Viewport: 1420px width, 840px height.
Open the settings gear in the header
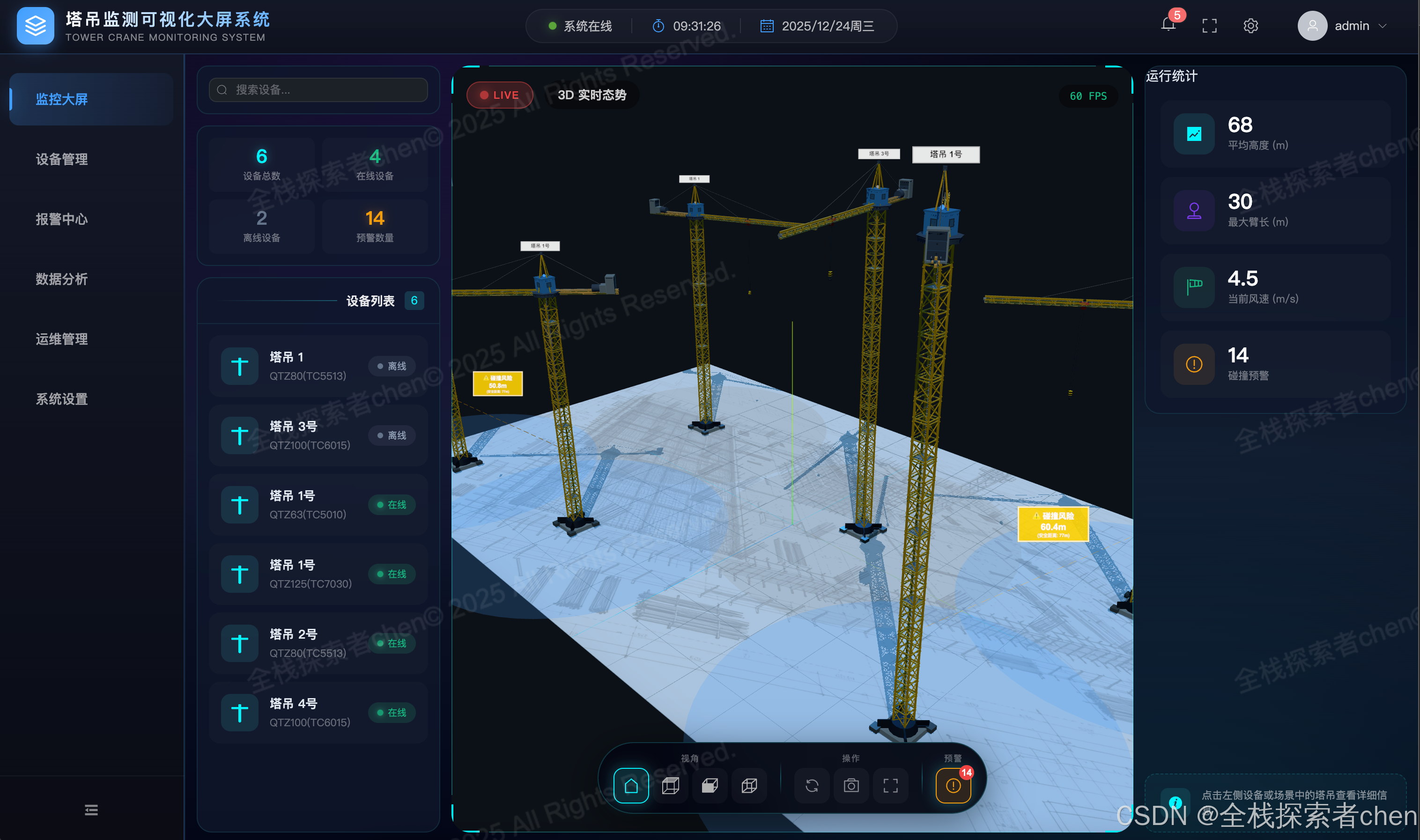(1251, 26)
